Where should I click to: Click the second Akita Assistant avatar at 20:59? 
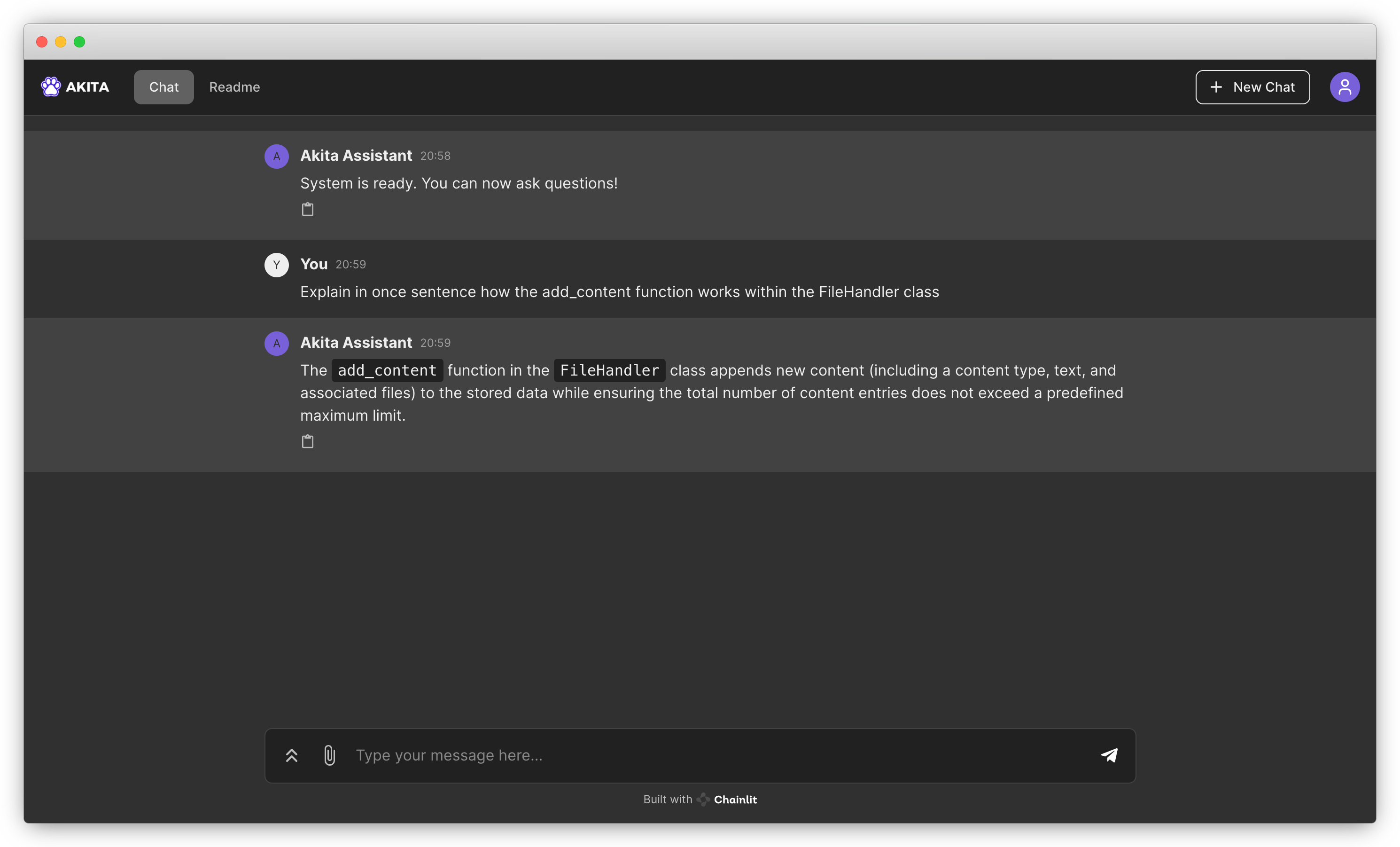pyautogui.click(x=277, y=343)
